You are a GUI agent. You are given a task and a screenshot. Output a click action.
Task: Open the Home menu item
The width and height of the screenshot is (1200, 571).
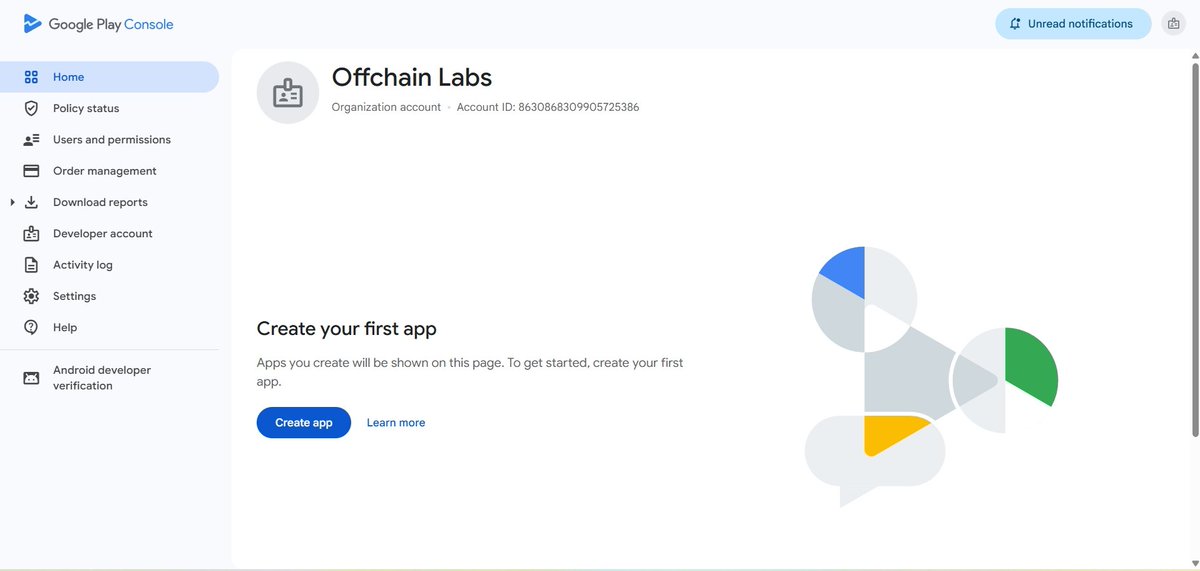tap(109, 77)
